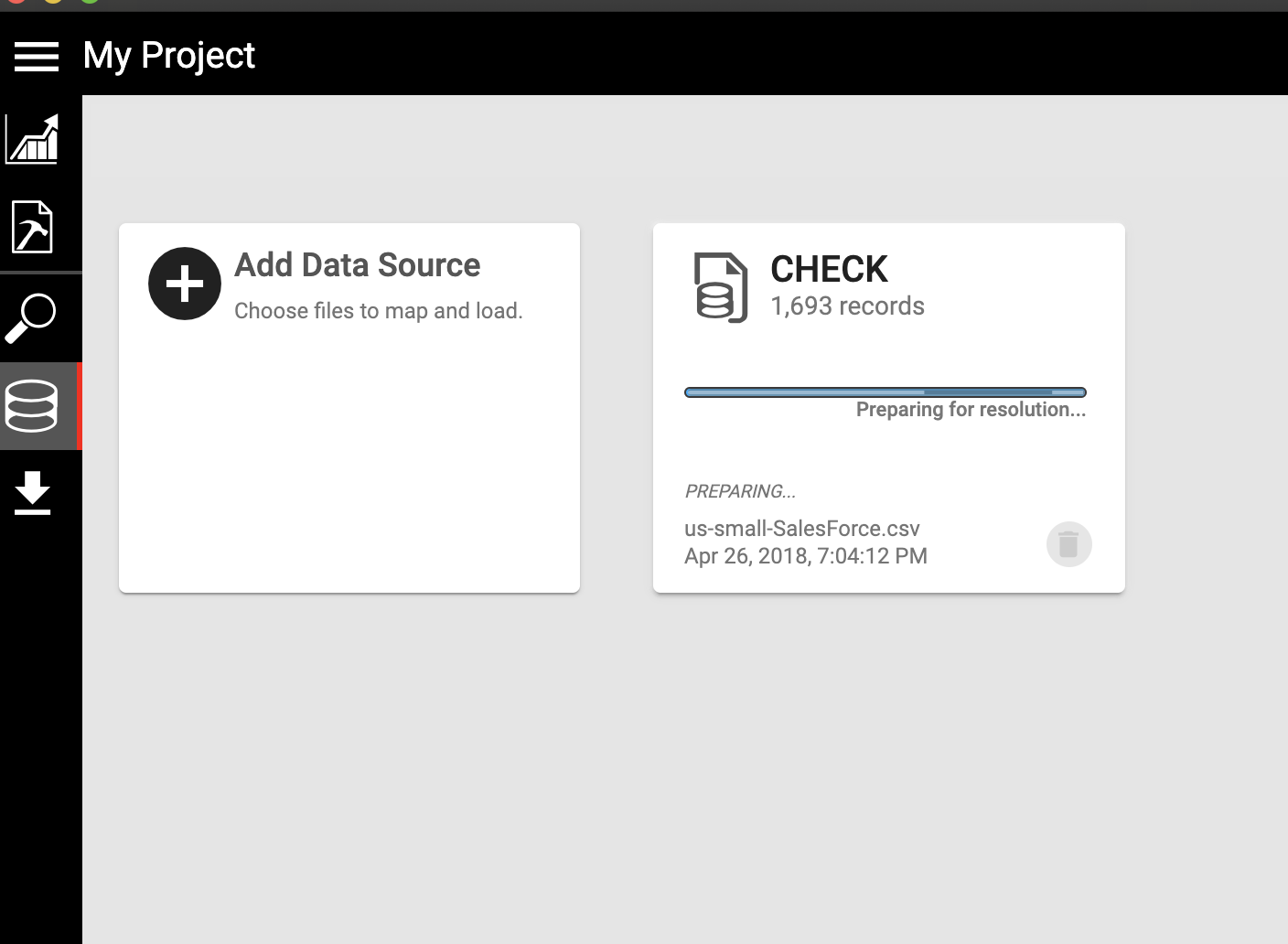This screenshot has height=944, width=1288.
Task: Click 'Choose files to map and load' text
Action: (378, 311)
